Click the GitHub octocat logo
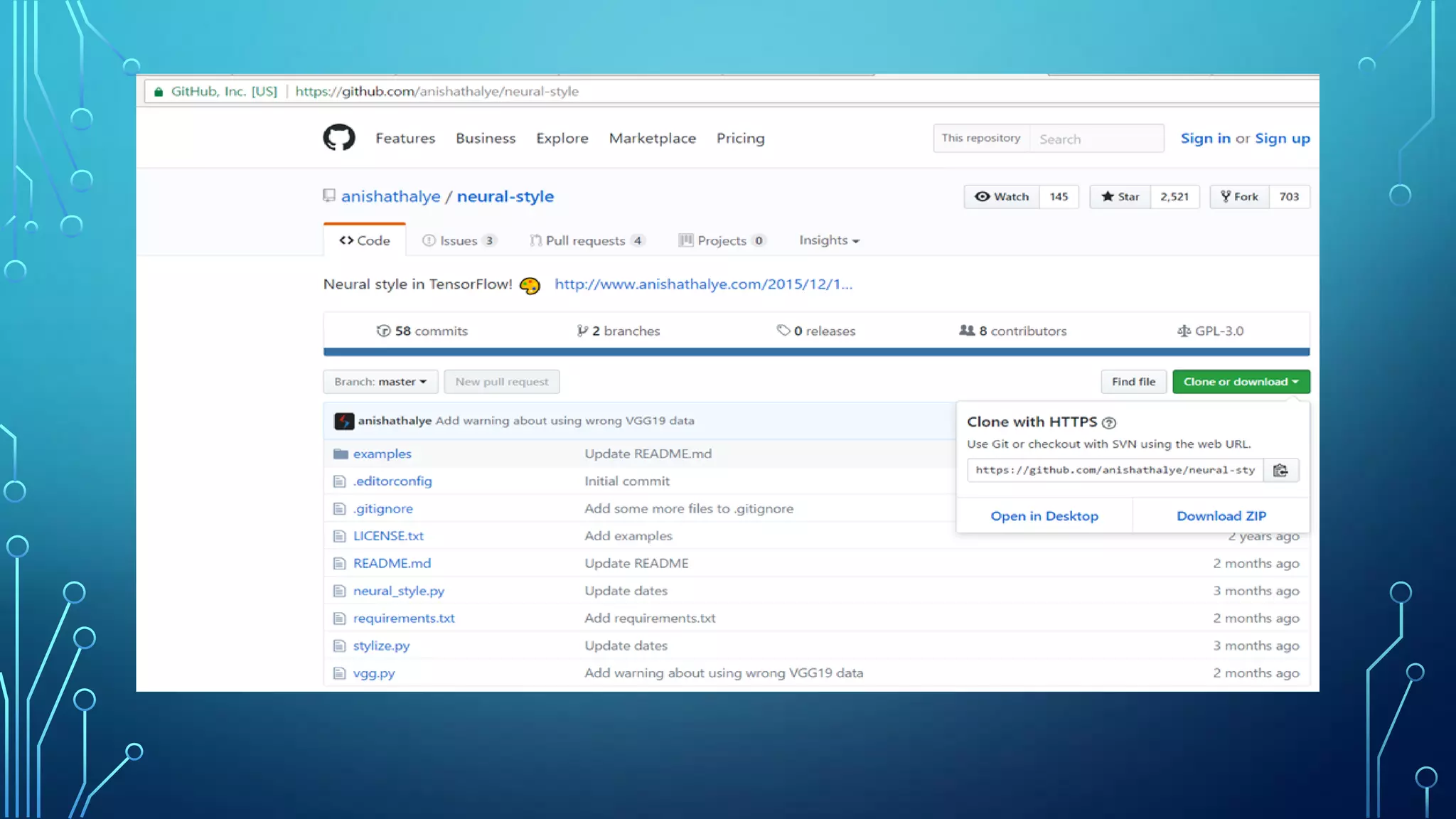 pos(339,138)
